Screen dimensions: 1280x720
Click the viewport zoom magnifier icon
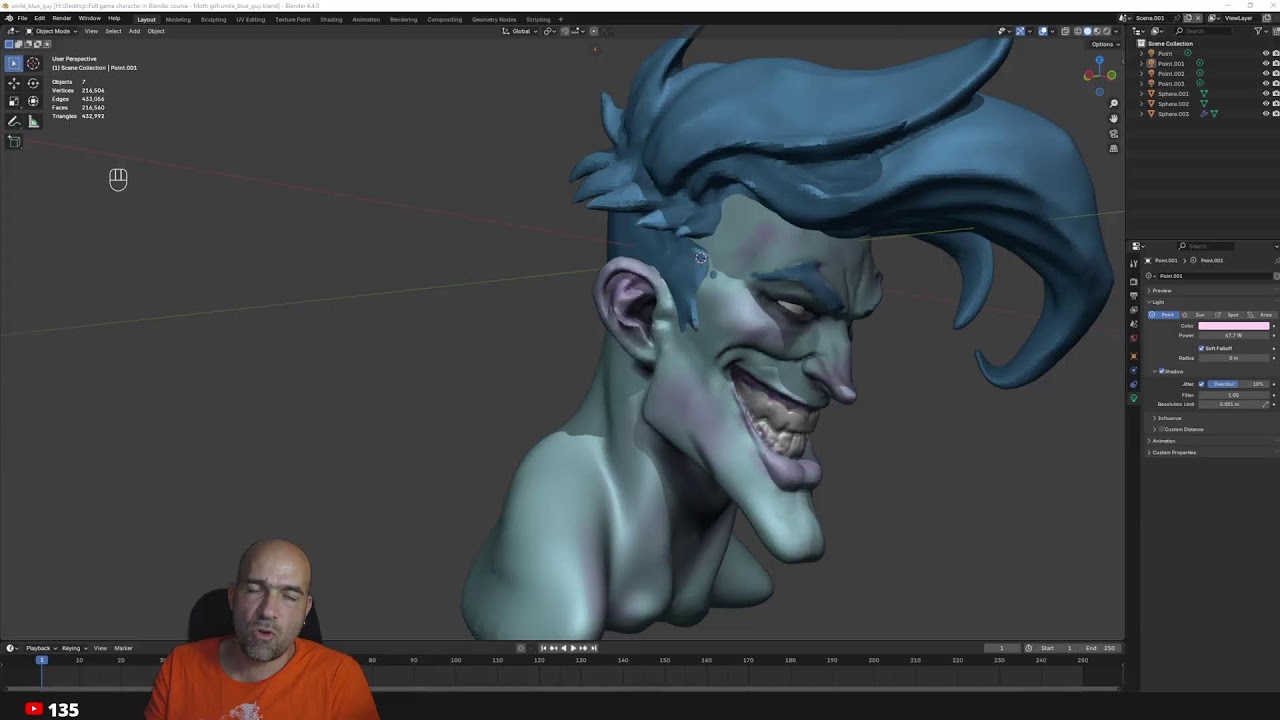point(1114,103)
